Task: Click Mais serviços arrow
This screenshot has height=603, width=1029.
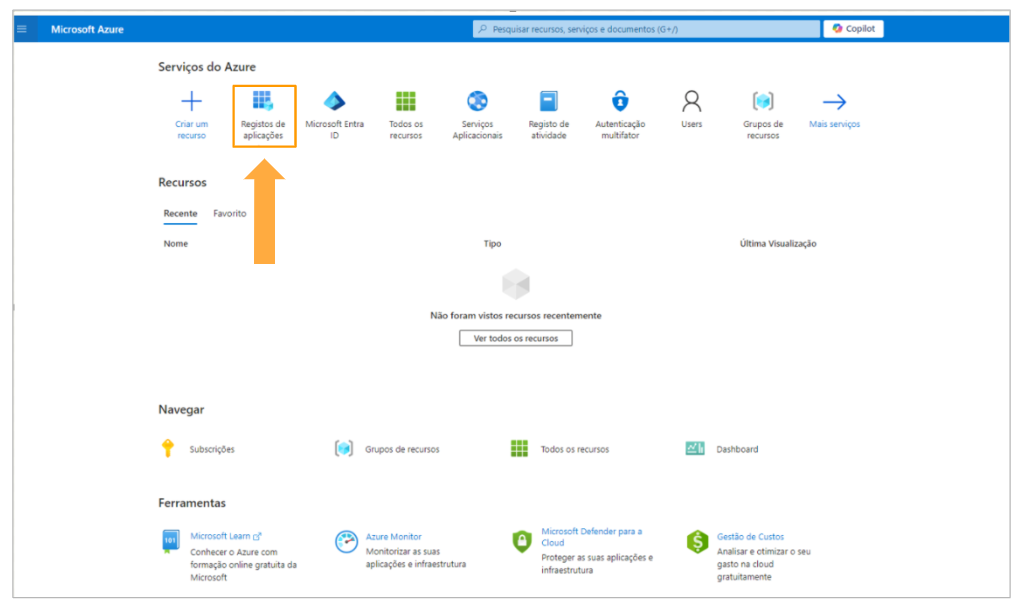Action: tap(834, 102)
